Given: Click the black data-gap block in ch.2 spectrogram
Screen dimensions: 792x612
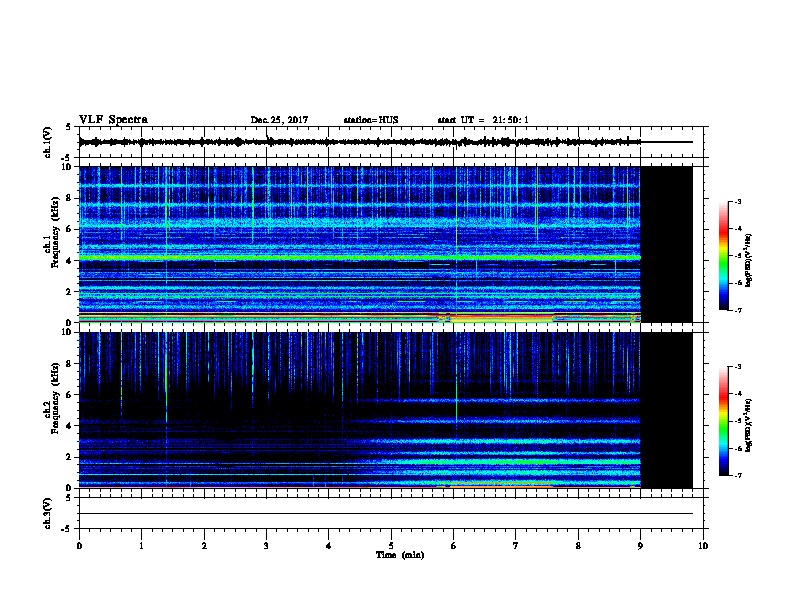Looking at the screenshot, I should click(666, 410).
